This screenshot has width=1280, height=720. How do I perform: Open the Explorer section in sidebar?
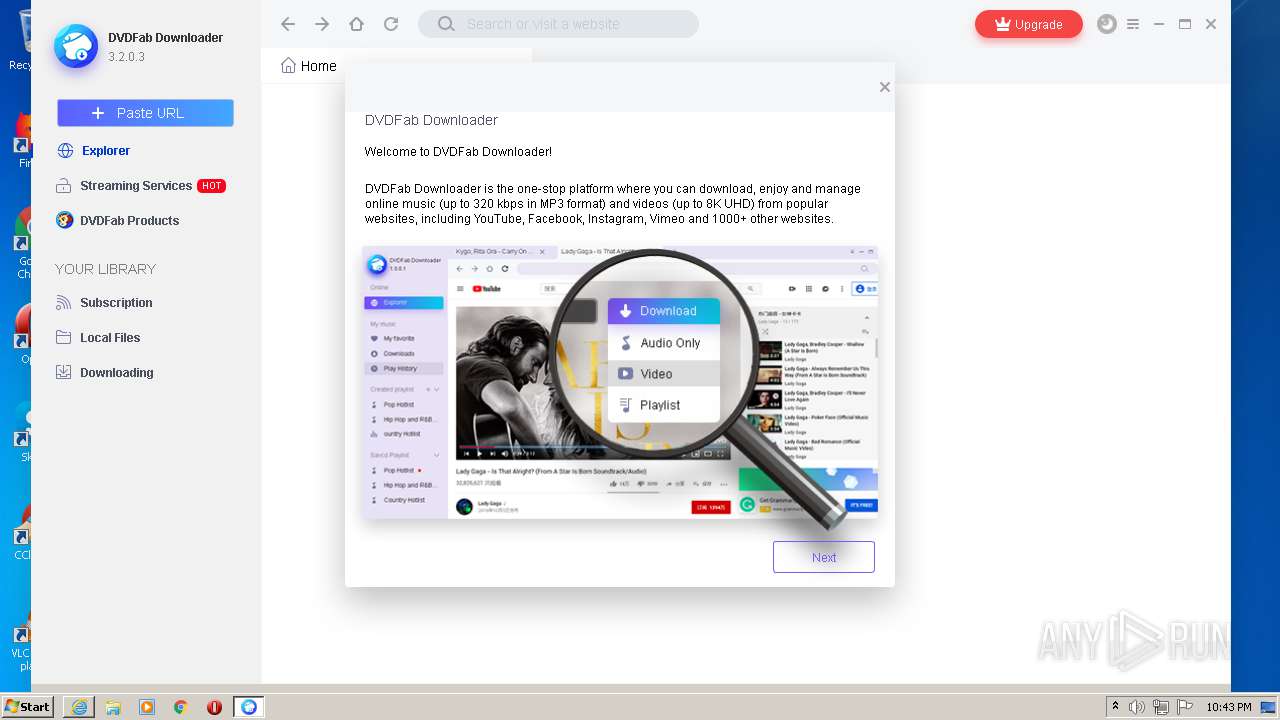[106, 151]
